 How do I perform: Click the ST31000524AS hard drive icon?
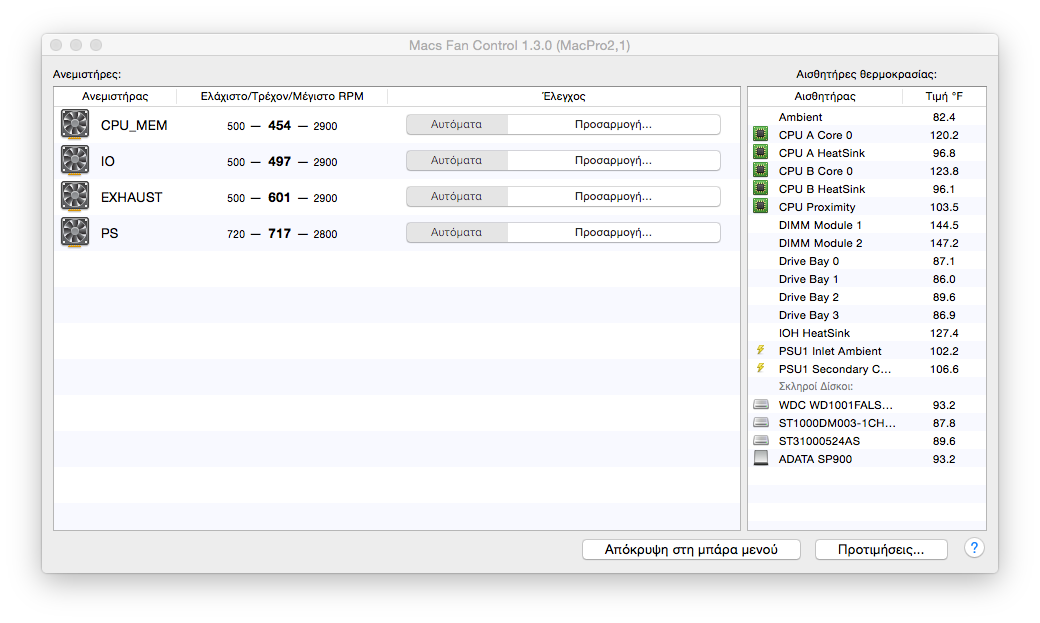pyautogui.click(x=761, y=440)
